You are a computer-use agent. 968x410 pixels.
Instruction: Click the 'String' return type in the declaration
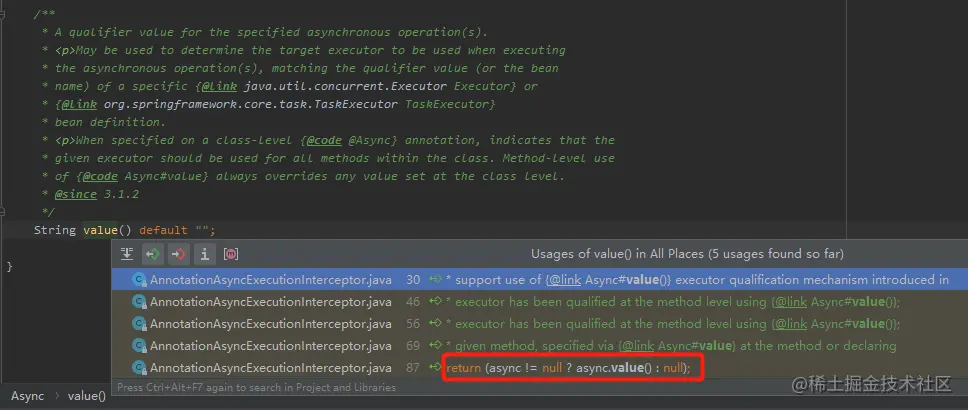(x=54, y=230)
